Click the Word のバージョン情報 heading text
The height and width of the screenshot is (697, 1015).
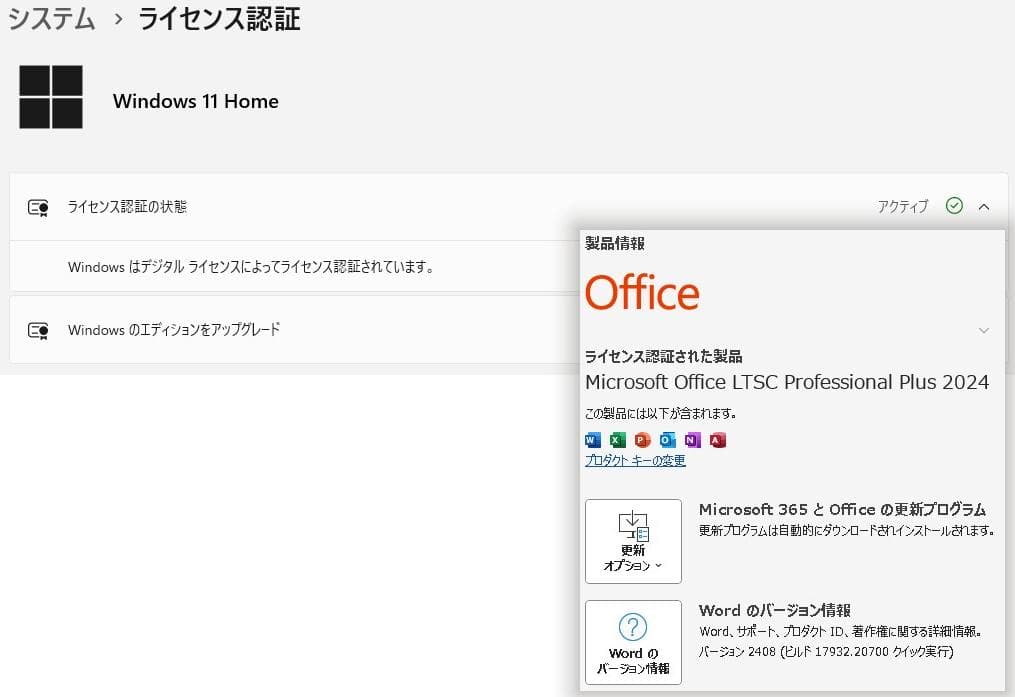(775, 610)
